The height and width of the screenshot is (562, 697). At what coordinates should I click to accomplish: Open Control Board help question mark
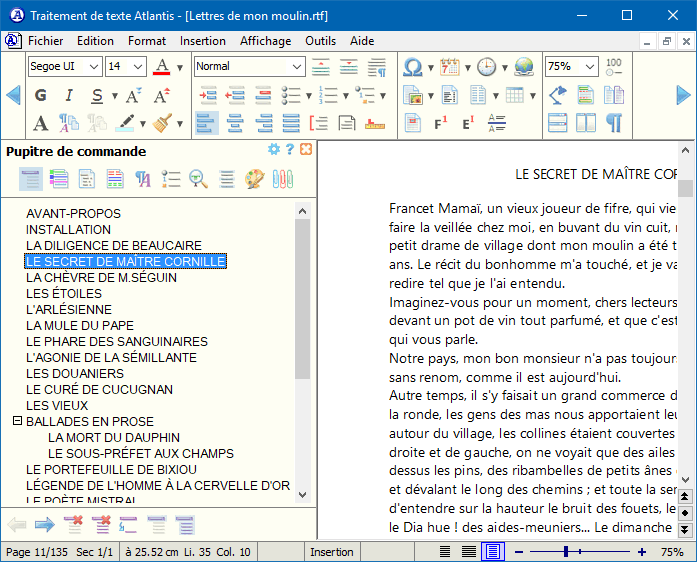(290, 149)
